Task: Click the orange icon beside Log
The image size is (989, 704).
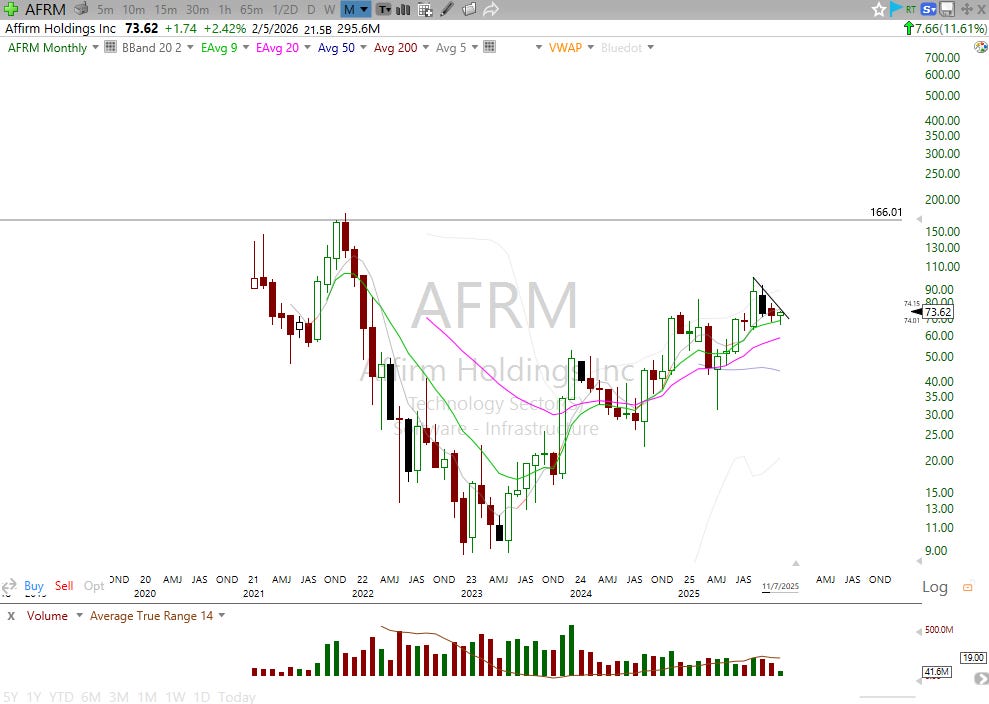Action: tap(967, 587)
